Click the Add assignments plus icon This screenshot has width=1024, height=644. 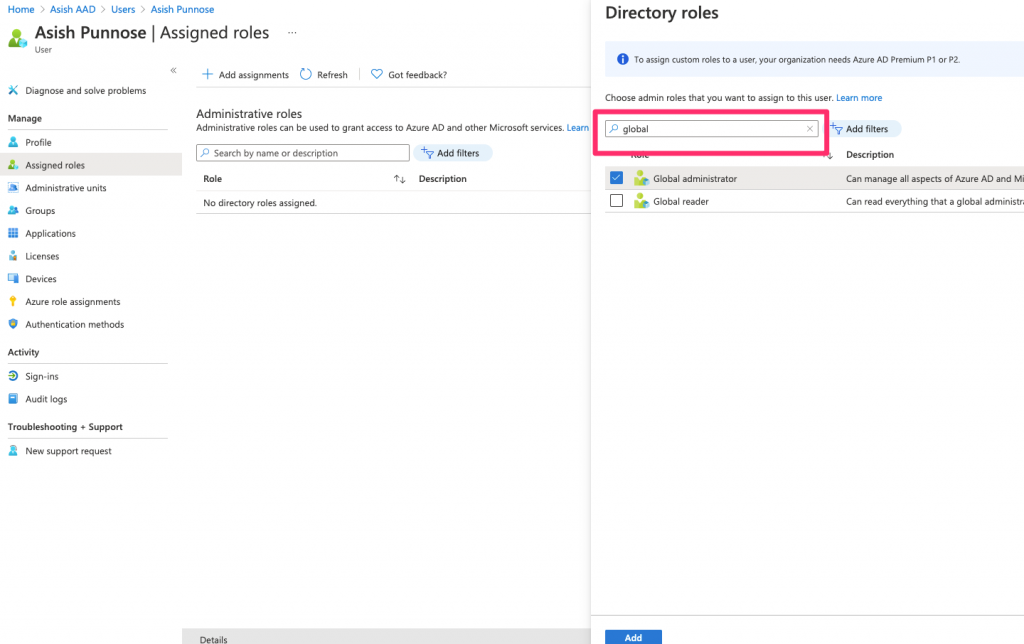(208, 74)
